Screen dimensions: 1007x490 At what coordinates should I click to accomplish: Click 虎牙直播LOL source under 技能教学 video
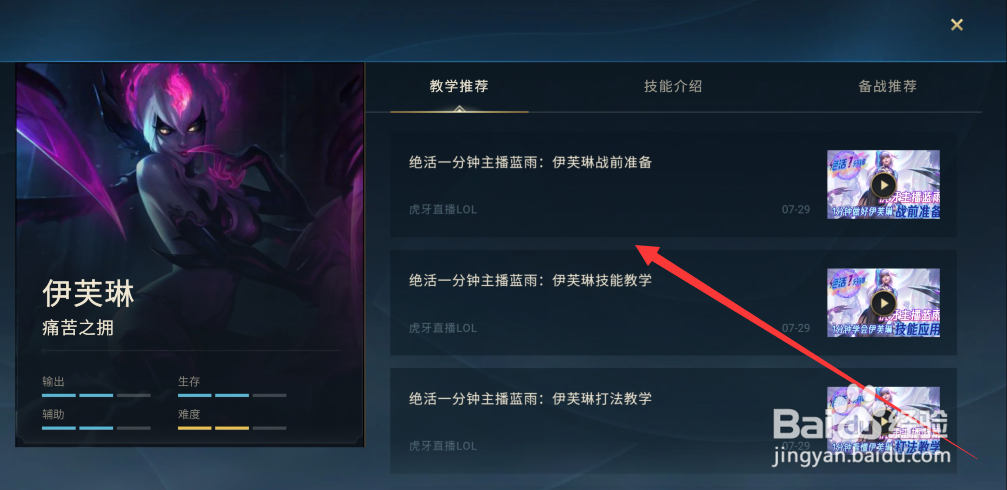[x=443, y=328]
